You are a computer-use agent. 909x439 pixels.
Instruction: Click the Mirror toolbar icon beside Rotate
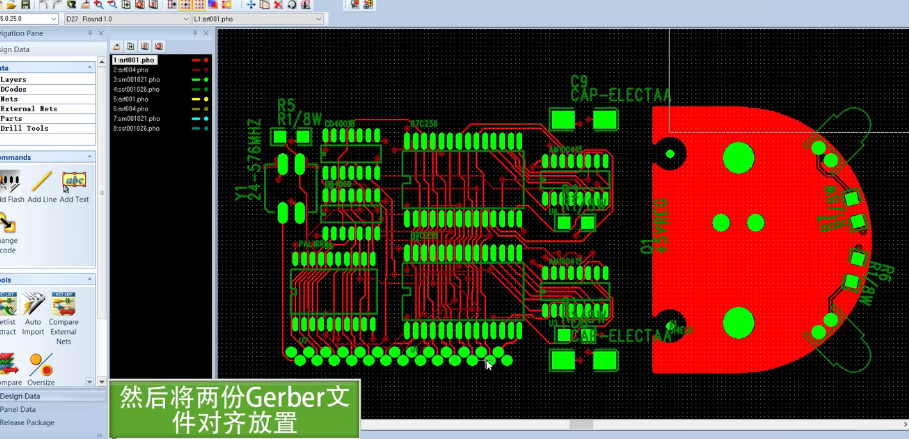click(305, 4)
